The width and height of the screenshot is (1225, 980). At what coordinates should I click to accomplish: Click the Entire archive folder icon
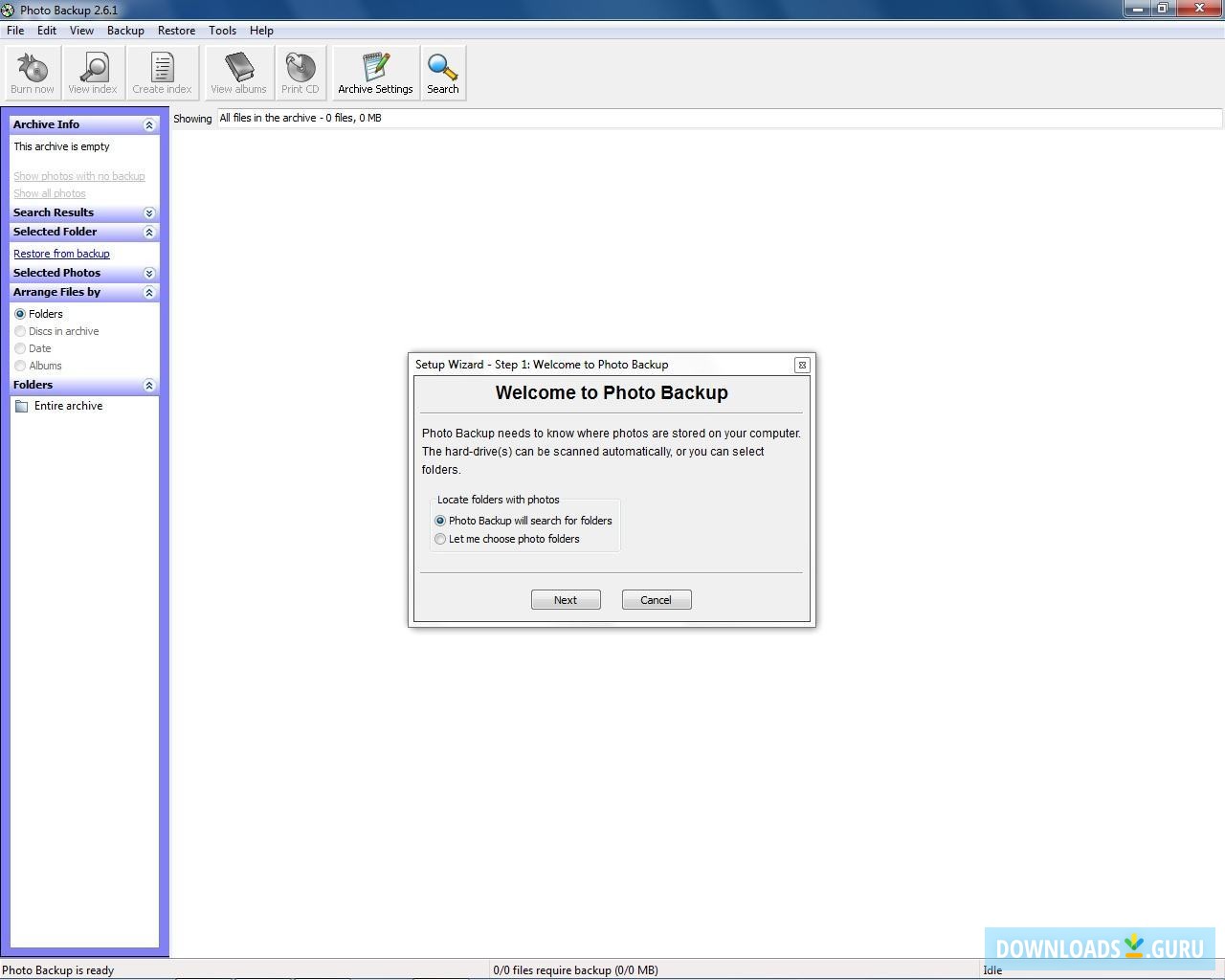pyautogui.click(x=22, y=407)
